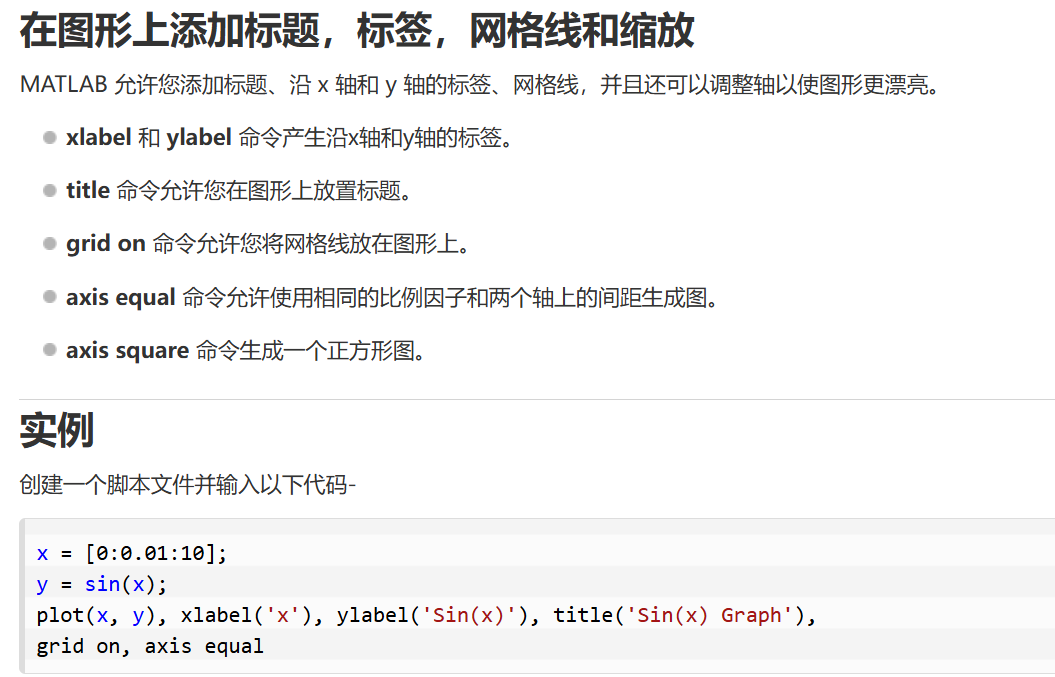Click the sentence about creating a script file
Viewport: 1055px width, 677px height.
187,484
